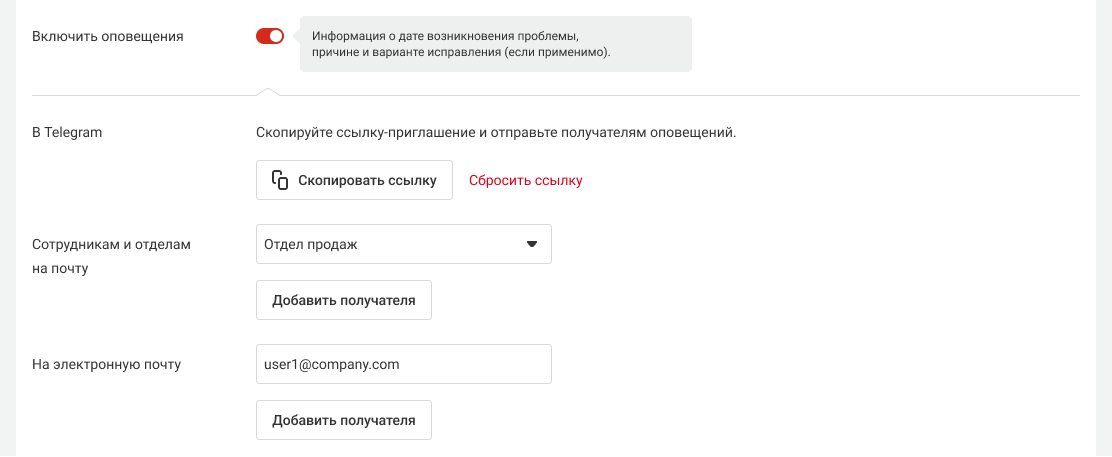Image resolution: width=1112 pixels, height=457 pixels.
Task: Open the Отдел продаж dropdown
Action: (x=403, y=244)
